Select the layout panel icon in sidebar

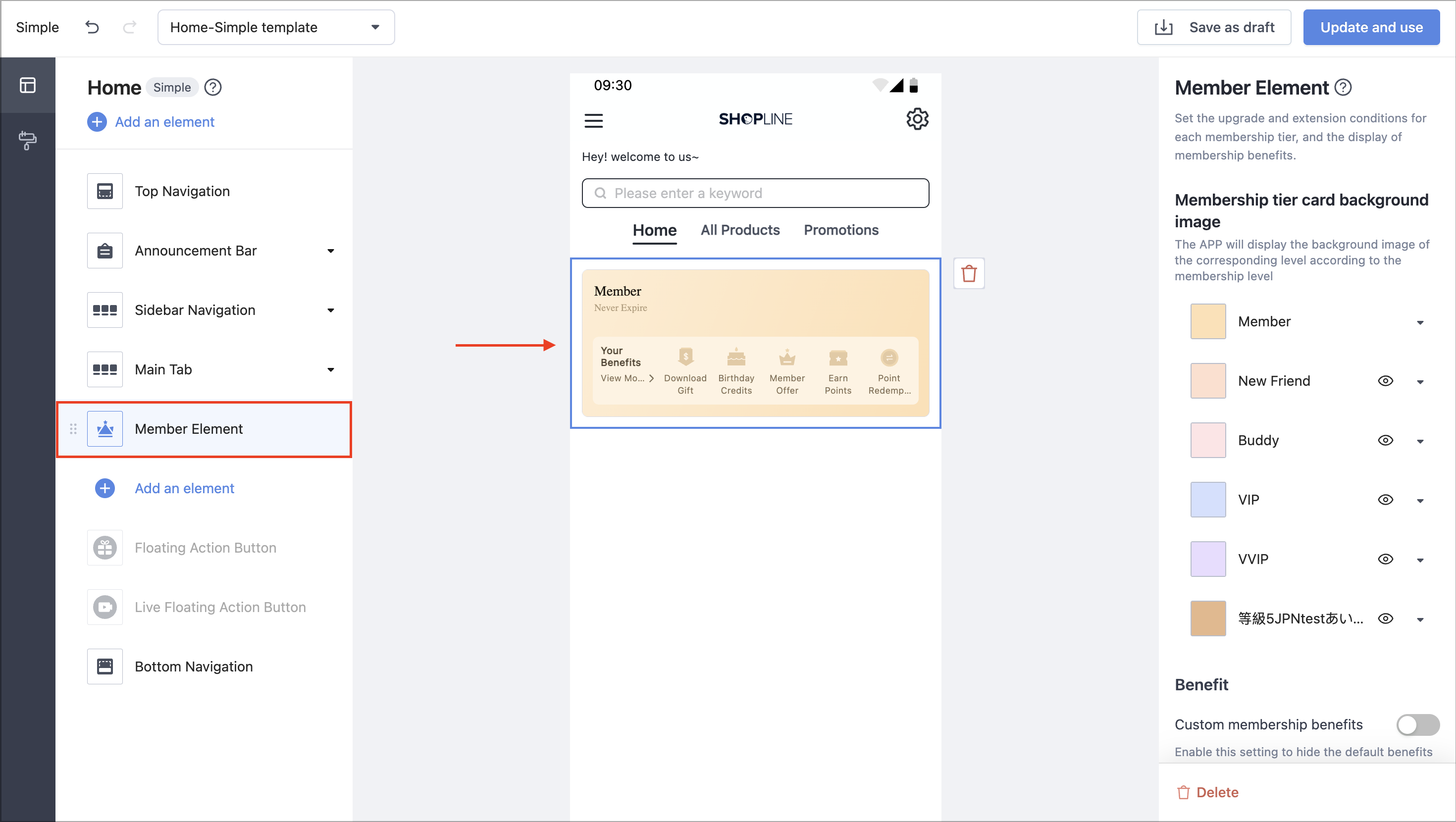27,85
